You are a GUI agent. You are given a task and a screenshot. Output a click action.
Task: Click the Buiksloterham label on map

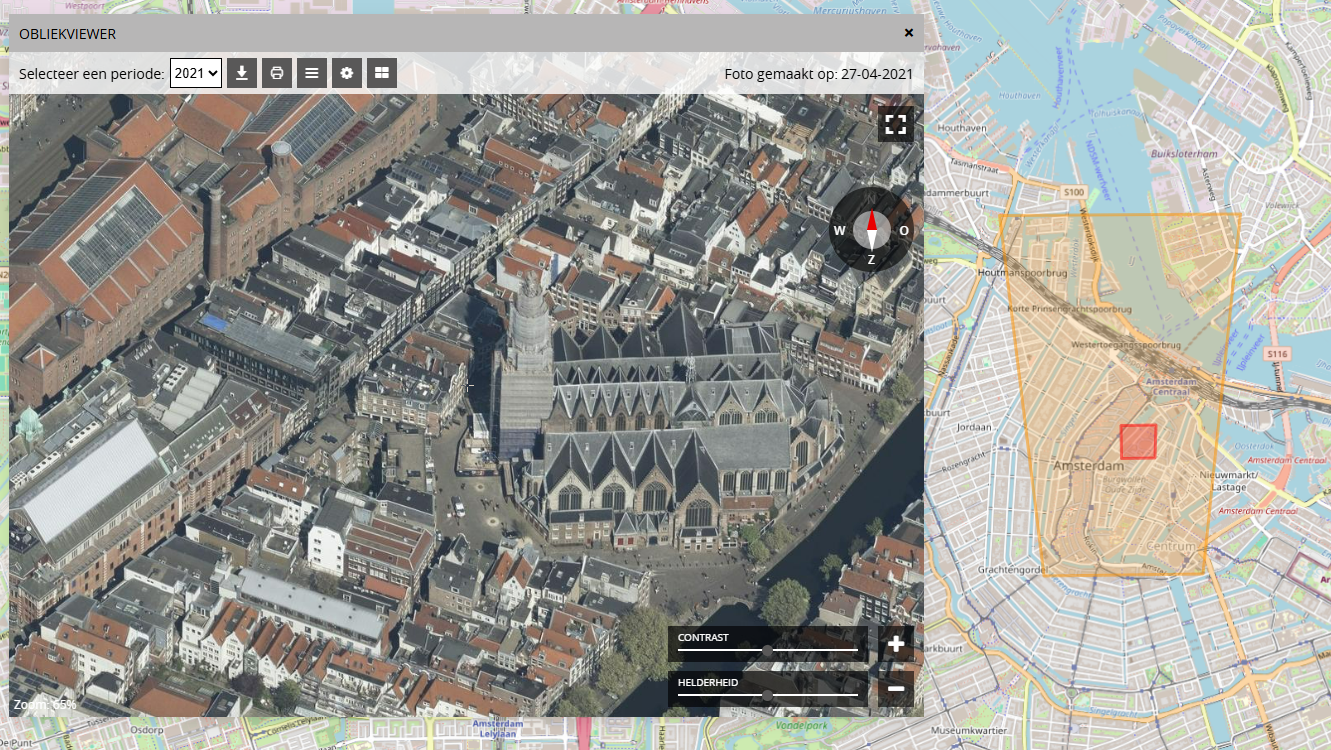click(1185, 154)
